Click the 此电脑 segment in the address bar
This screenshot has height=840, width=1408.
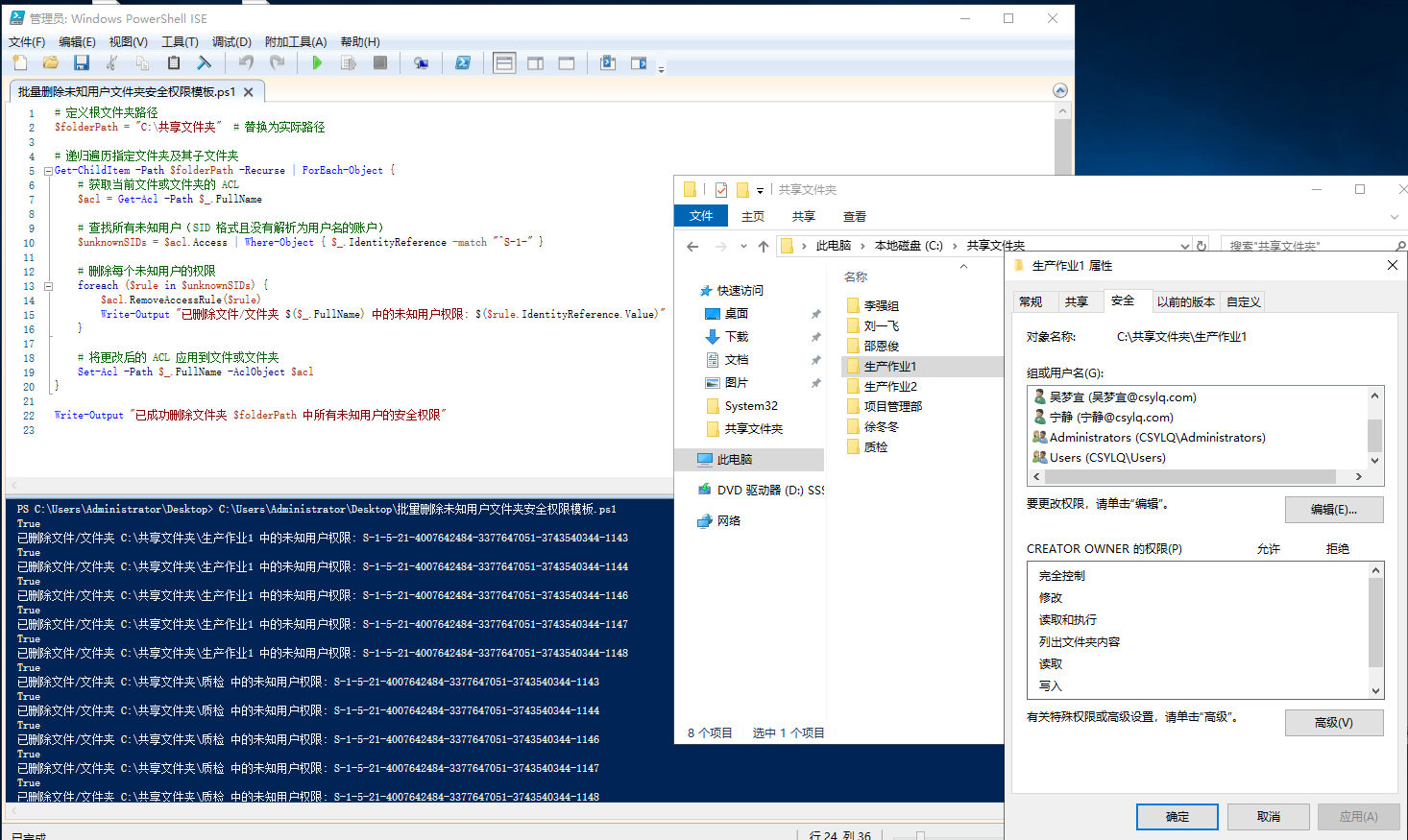pyautogui.click(x=834, y=246)
